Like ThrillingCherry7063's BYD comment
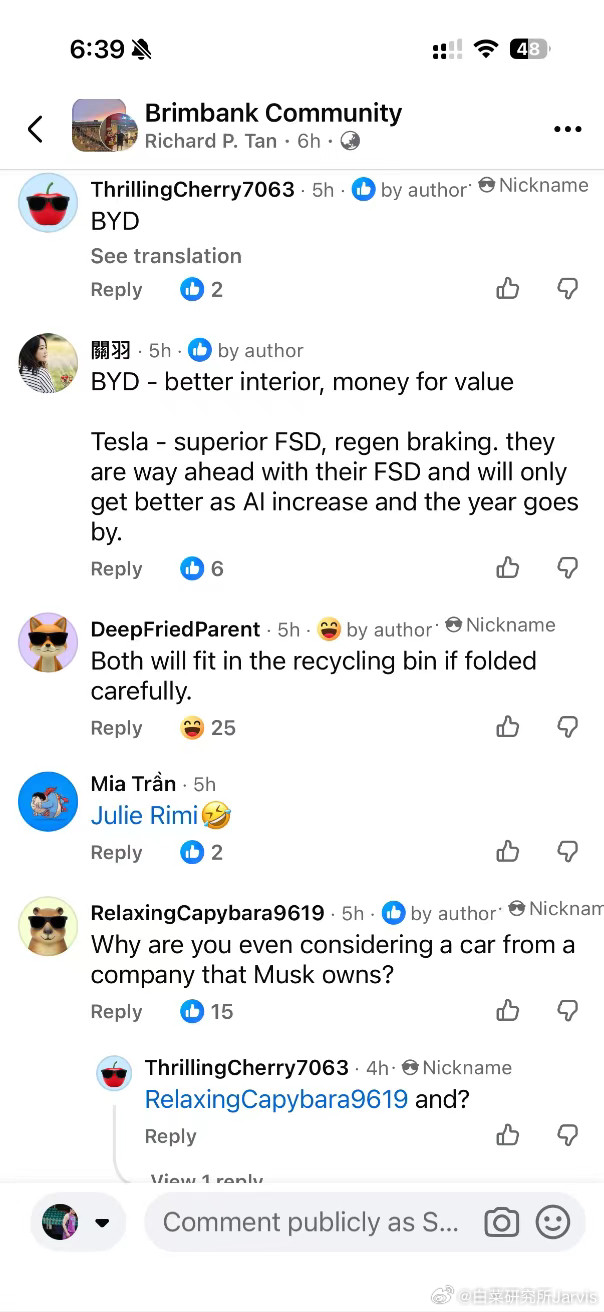 [508, 289]
